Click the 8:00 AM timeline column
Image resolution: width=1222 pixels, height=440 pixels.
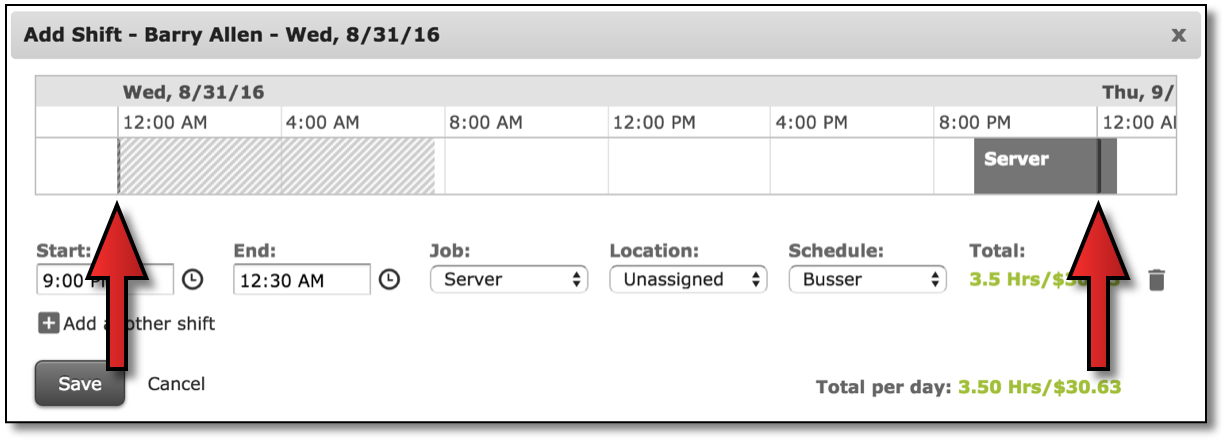(527, 166)
